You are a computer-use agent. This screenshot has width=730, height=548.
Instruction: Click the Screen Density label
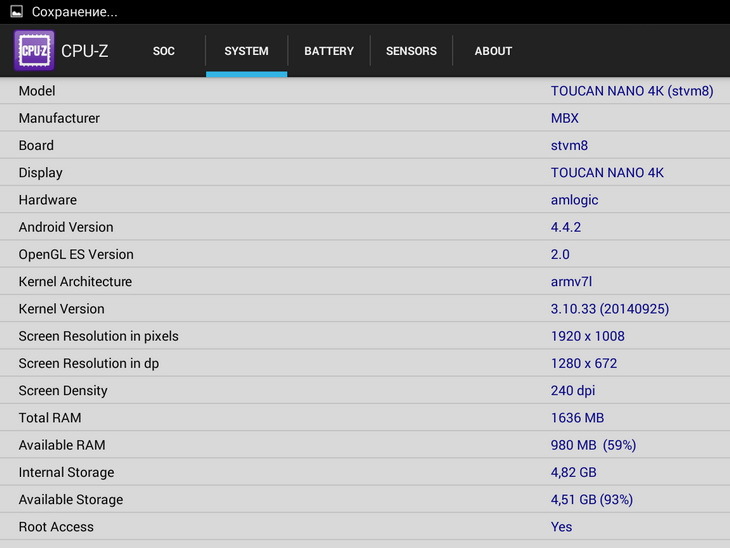tap(63, 391)
